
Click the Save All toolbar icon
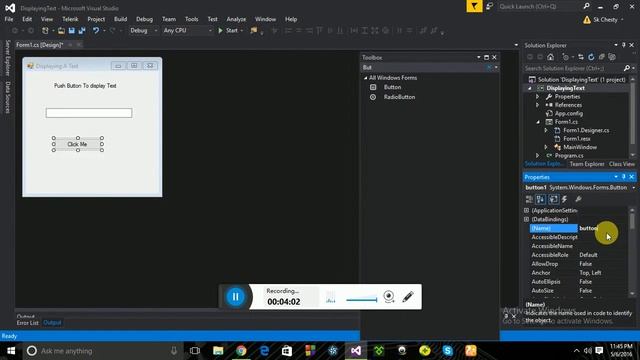(82, 31)
